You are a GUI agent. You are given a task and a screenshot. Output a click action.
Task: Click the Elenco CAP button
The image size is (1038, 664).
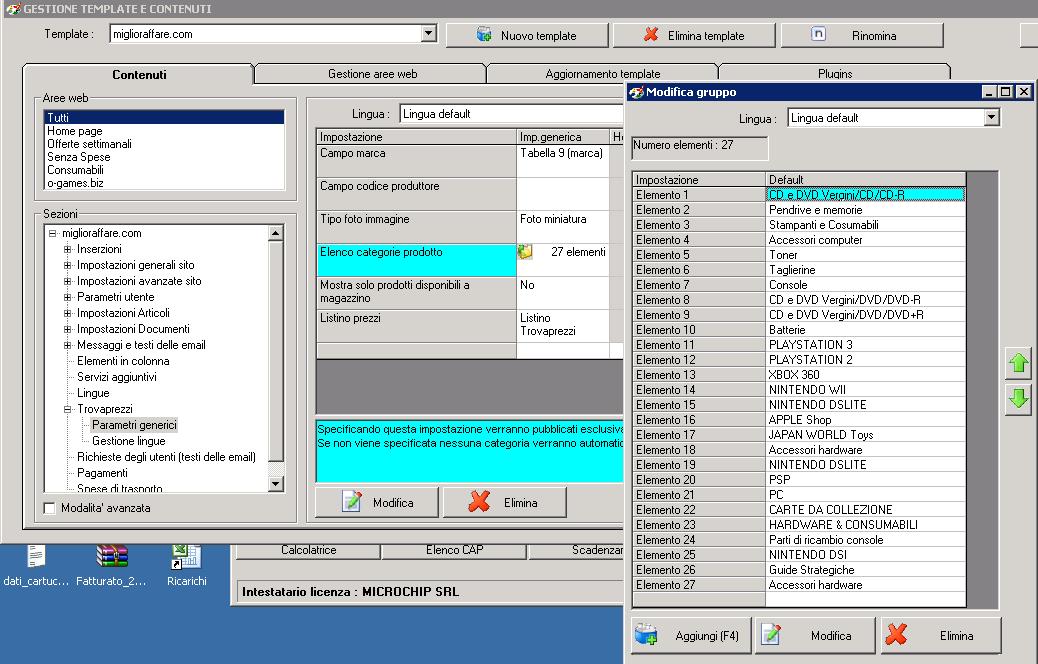pyautogui.click(x=454, y=550)
